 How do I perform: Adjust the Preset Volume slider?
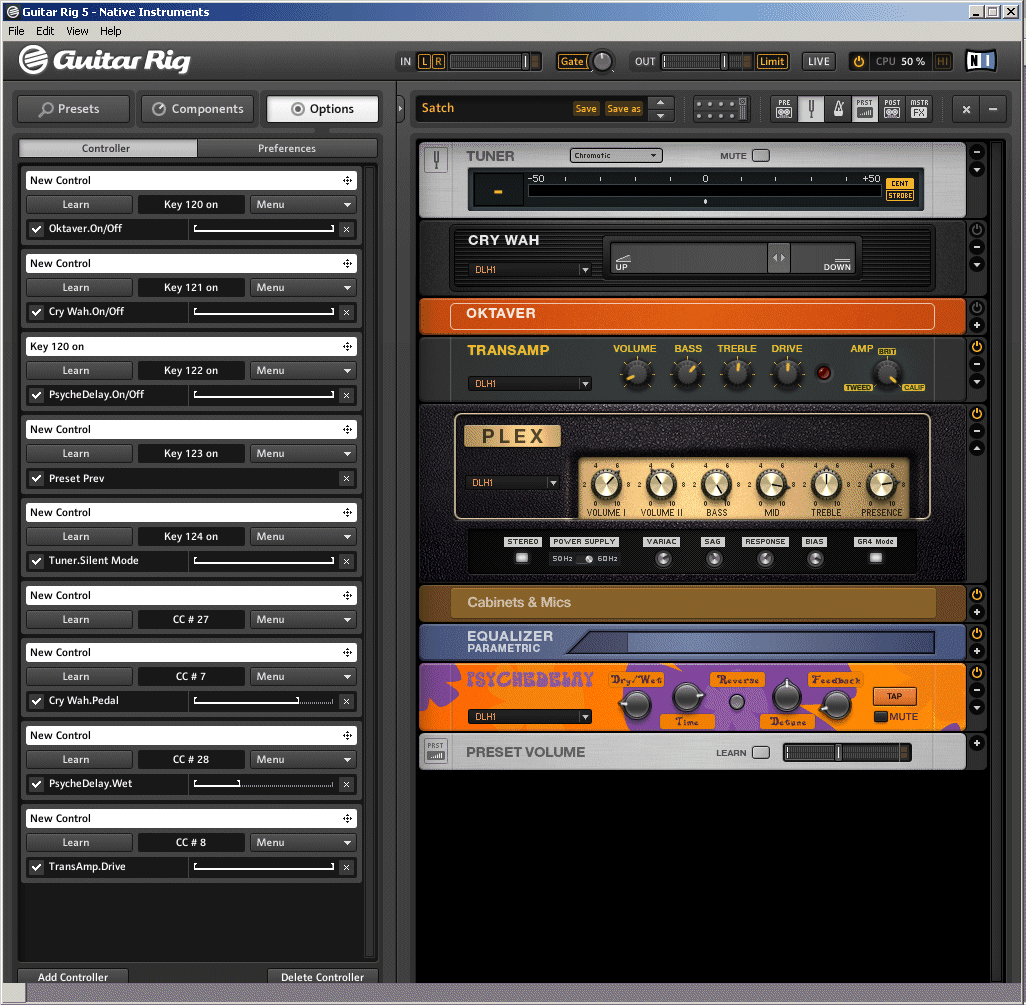[847, 752]
